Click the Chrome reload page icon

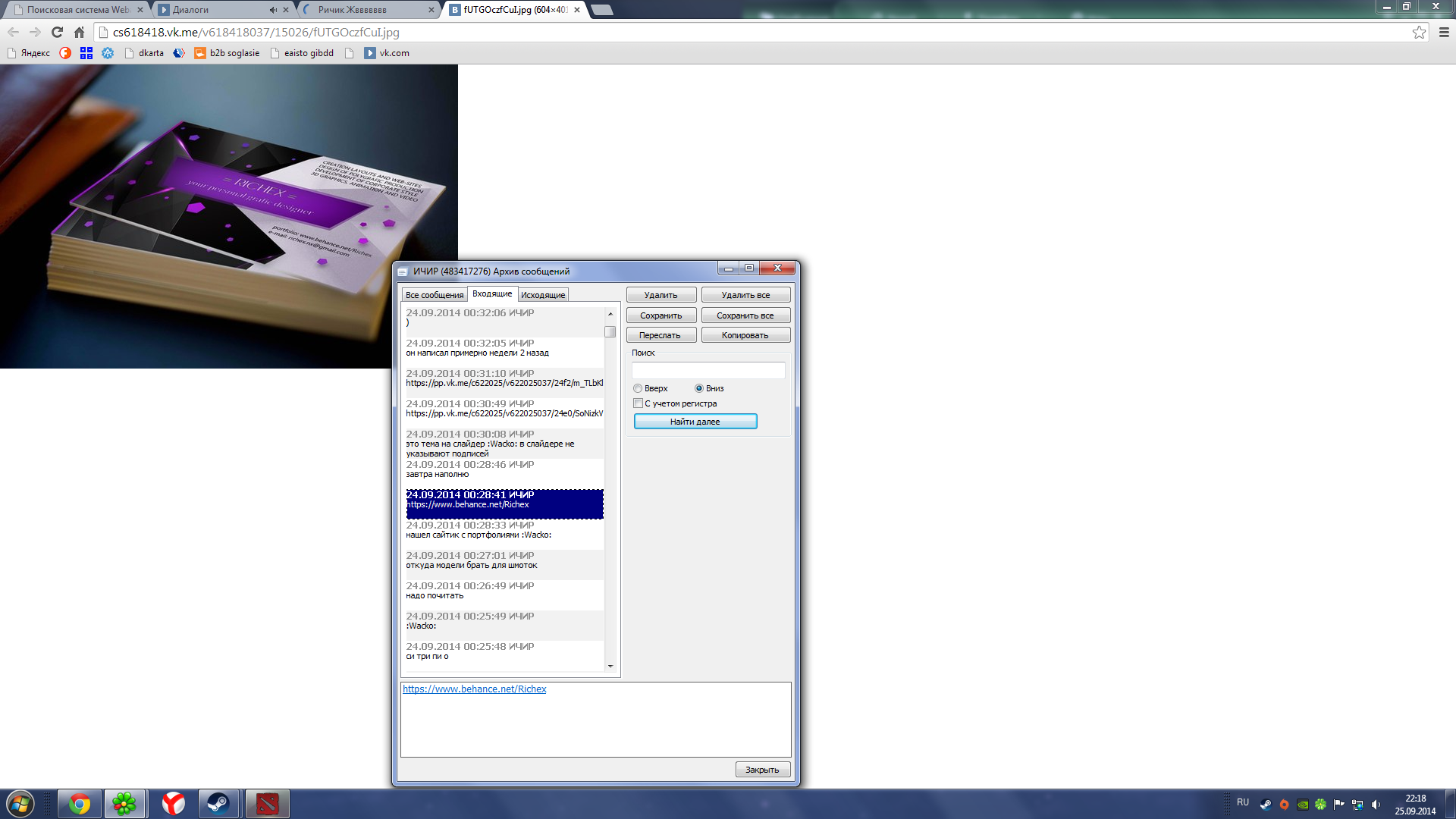57,32
